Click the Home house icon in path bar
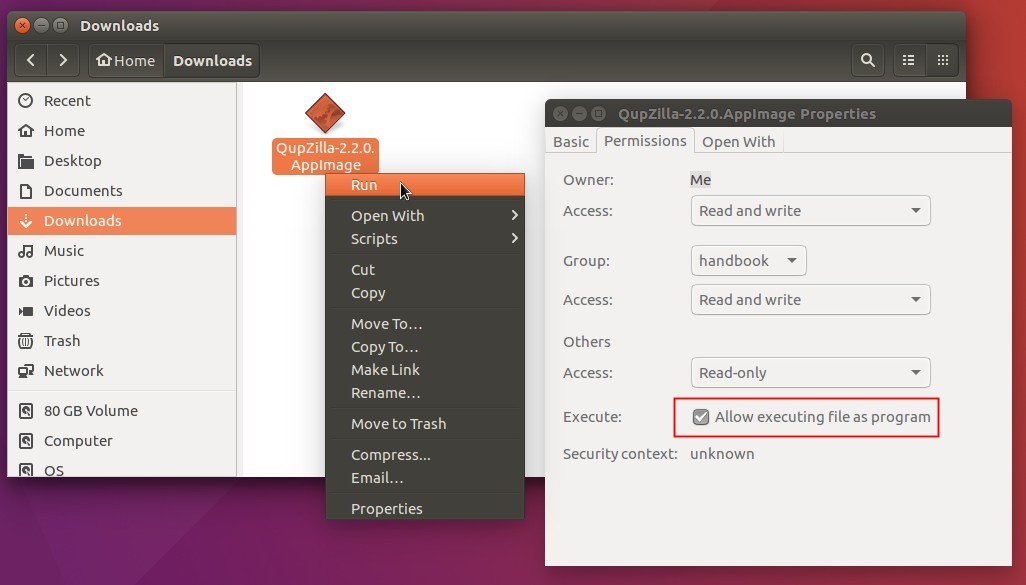Image resolution: width=1026 pixels, height=585 pixels. [103, 60]
